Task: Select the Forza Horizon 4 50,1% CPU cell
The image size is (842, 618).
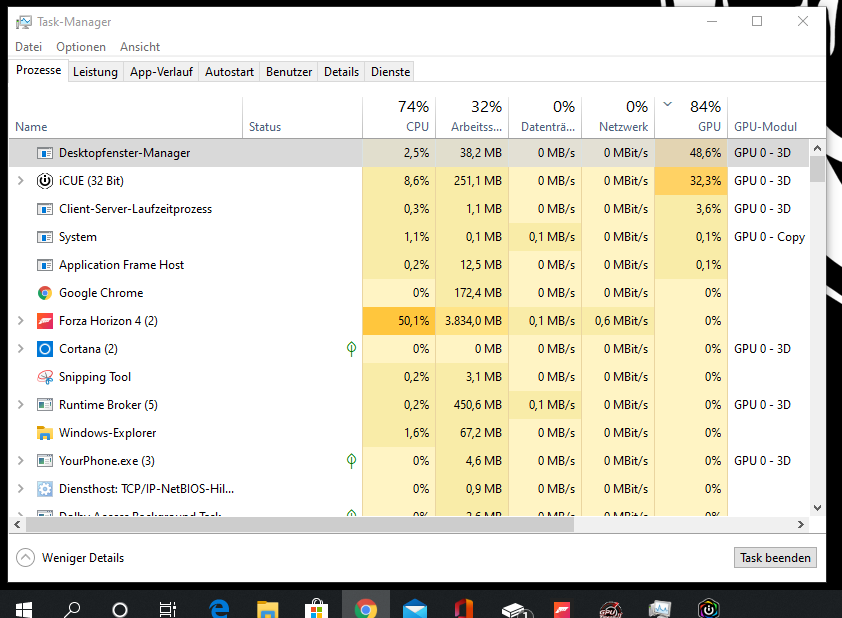Action: tap(399, 321)
